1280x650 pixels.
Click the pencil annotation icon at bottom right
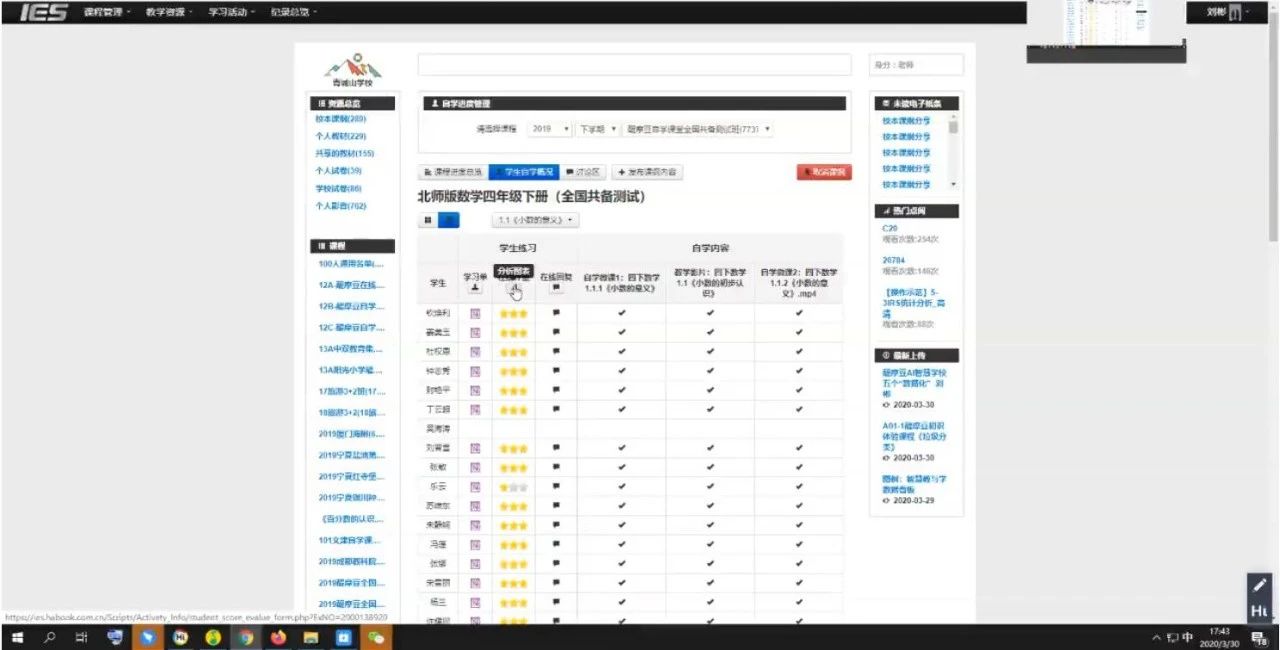[x=1259, y=586]
